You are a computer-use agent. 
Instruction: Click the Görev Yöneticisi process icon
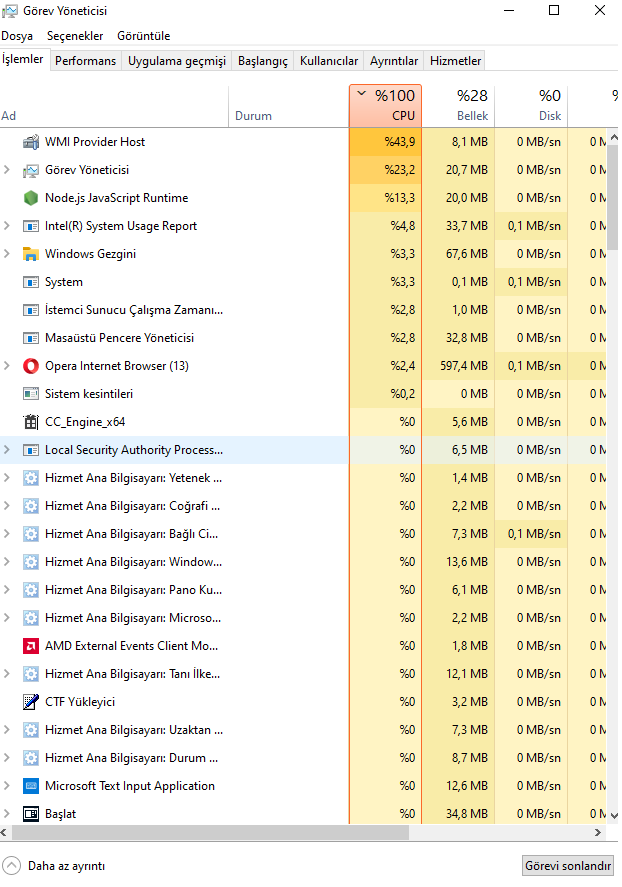pos(31,170)
